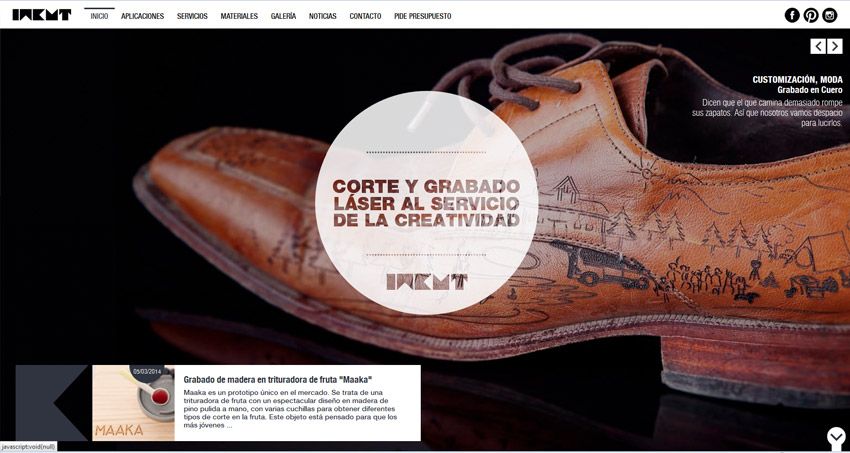850x453 pixels.
Task: Advance to next slide arrow
Action: click(835, 46)
